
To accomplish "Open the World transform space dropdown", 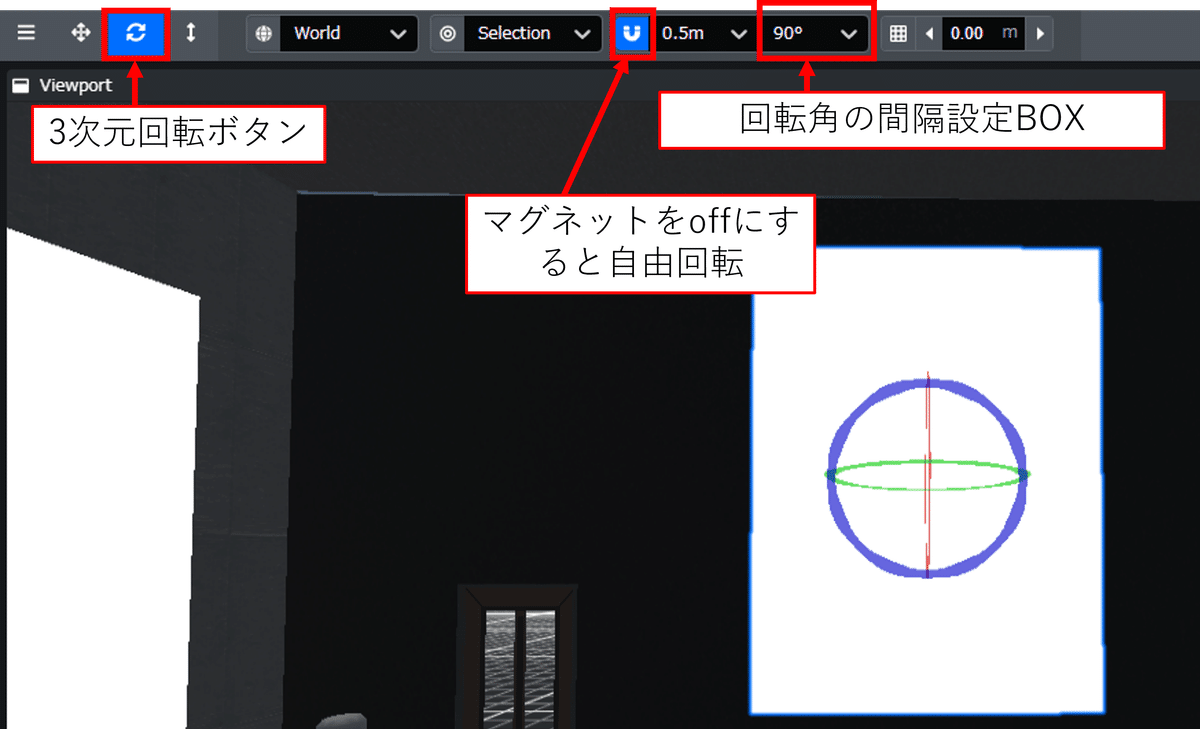I will coord(349,33).
